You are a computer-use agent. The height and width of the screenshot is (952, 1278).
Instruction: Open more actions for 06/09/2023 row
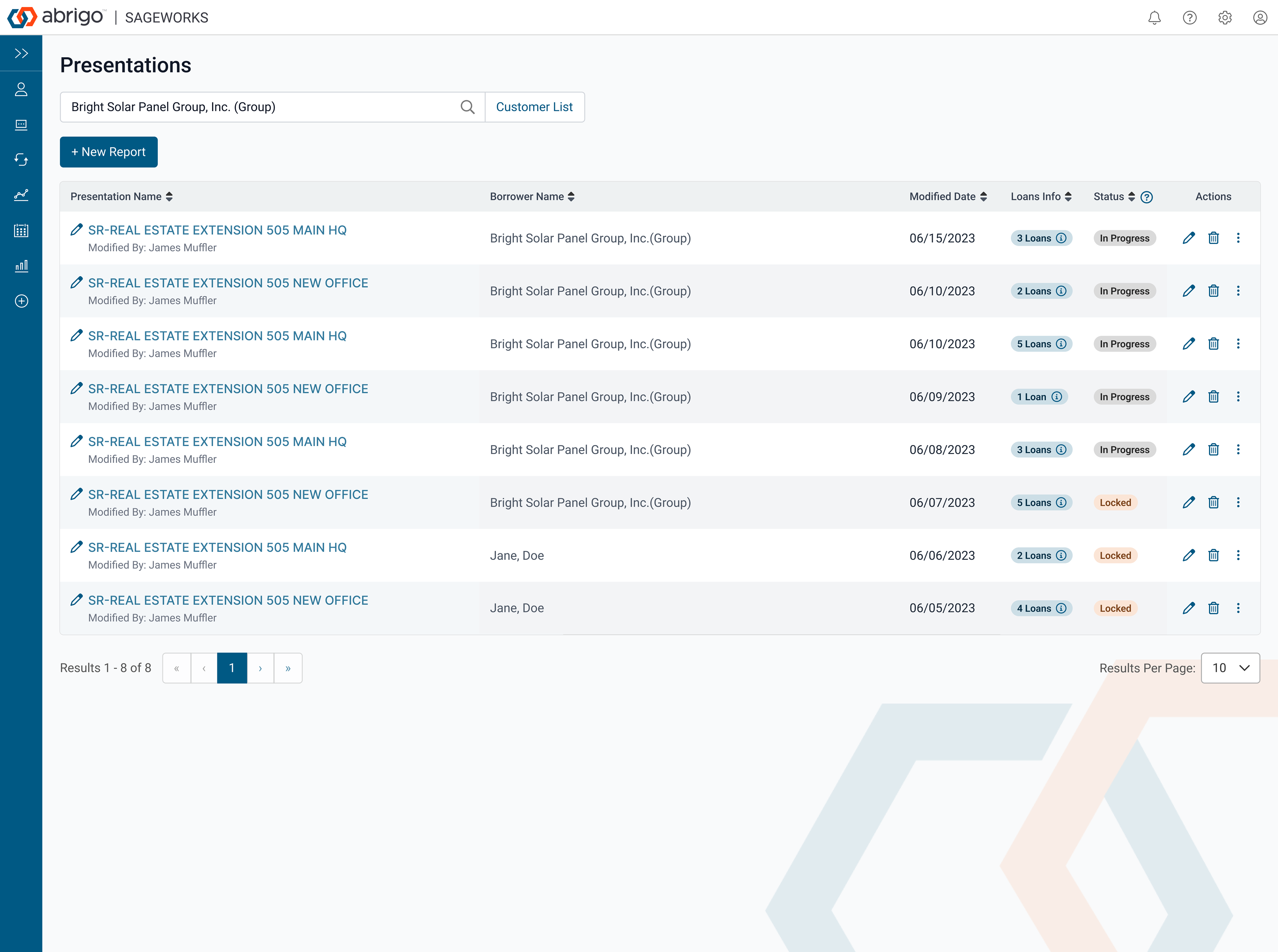click(1238, 396)
